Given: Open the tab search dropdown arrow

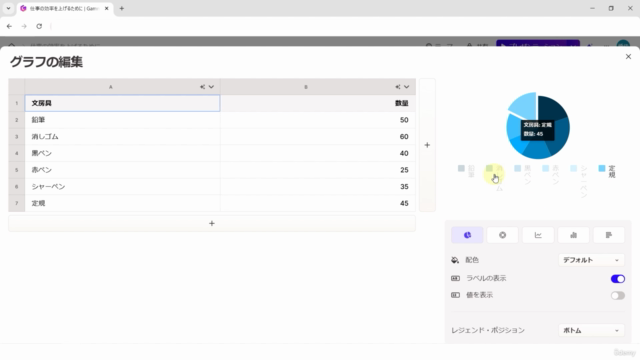Looking at the screenshot, I should [x=8, y=8].
